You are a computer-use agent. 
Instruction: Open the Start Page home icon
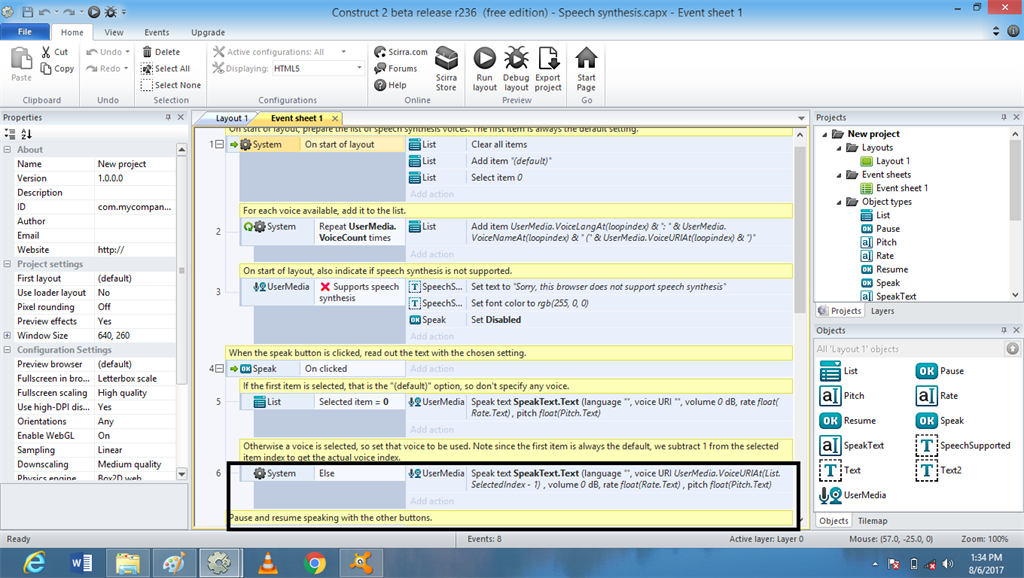pos(586,59)
